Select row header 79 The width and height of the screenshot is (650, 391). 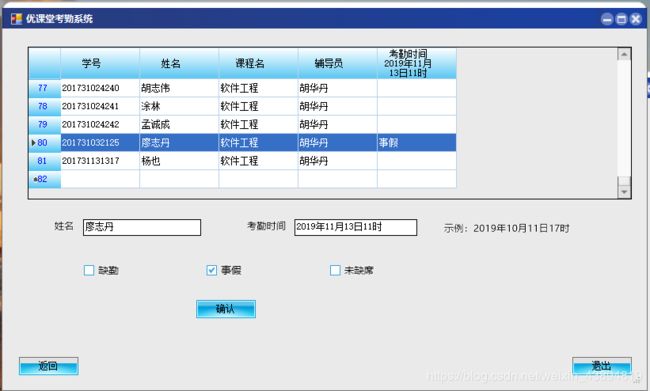click(x=45, y=124)
